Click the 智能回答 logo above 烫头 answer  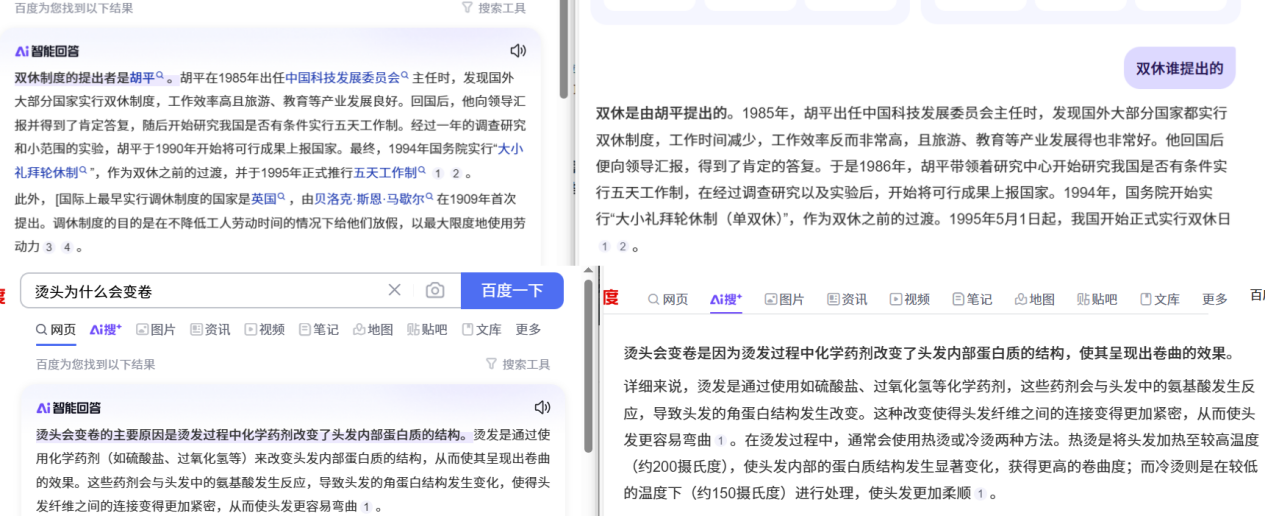point(69,408)
